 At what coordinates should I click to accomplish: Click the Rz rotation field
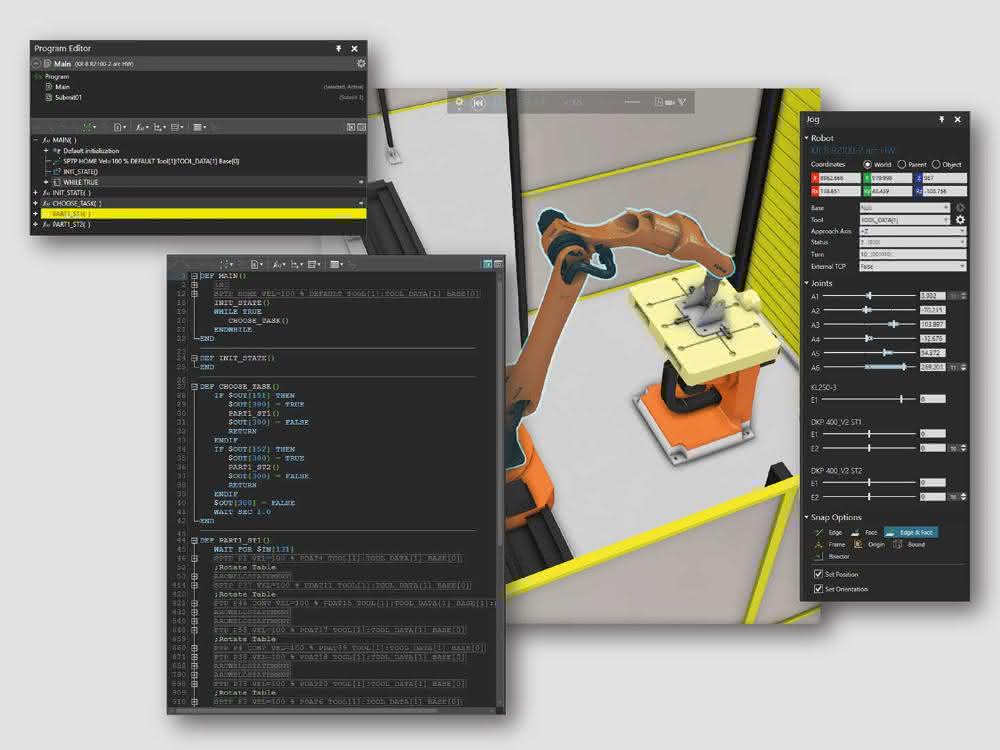(945, 191)
